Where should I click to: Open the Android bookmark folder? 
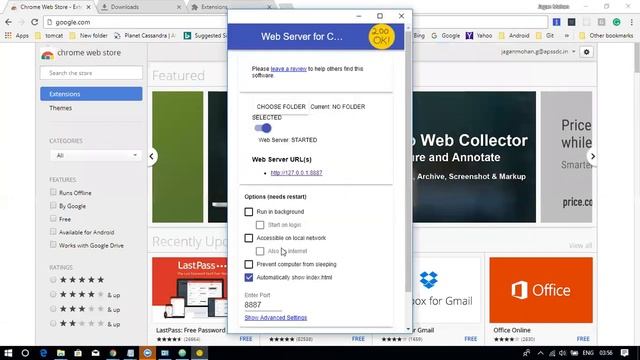[x=514, y=36]
